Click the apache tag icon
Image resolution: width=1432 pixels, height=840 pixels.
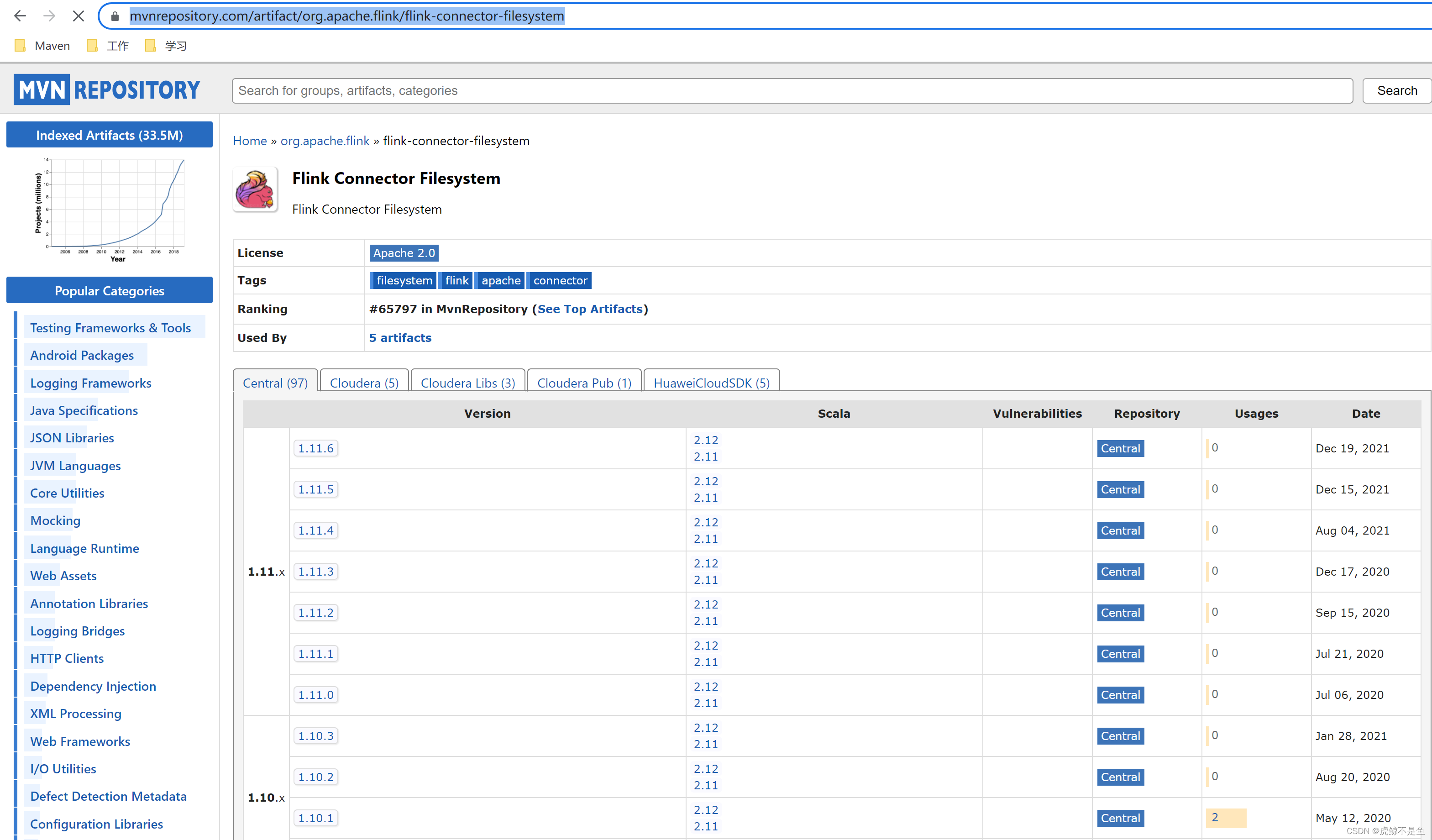[x=499, y=280]
